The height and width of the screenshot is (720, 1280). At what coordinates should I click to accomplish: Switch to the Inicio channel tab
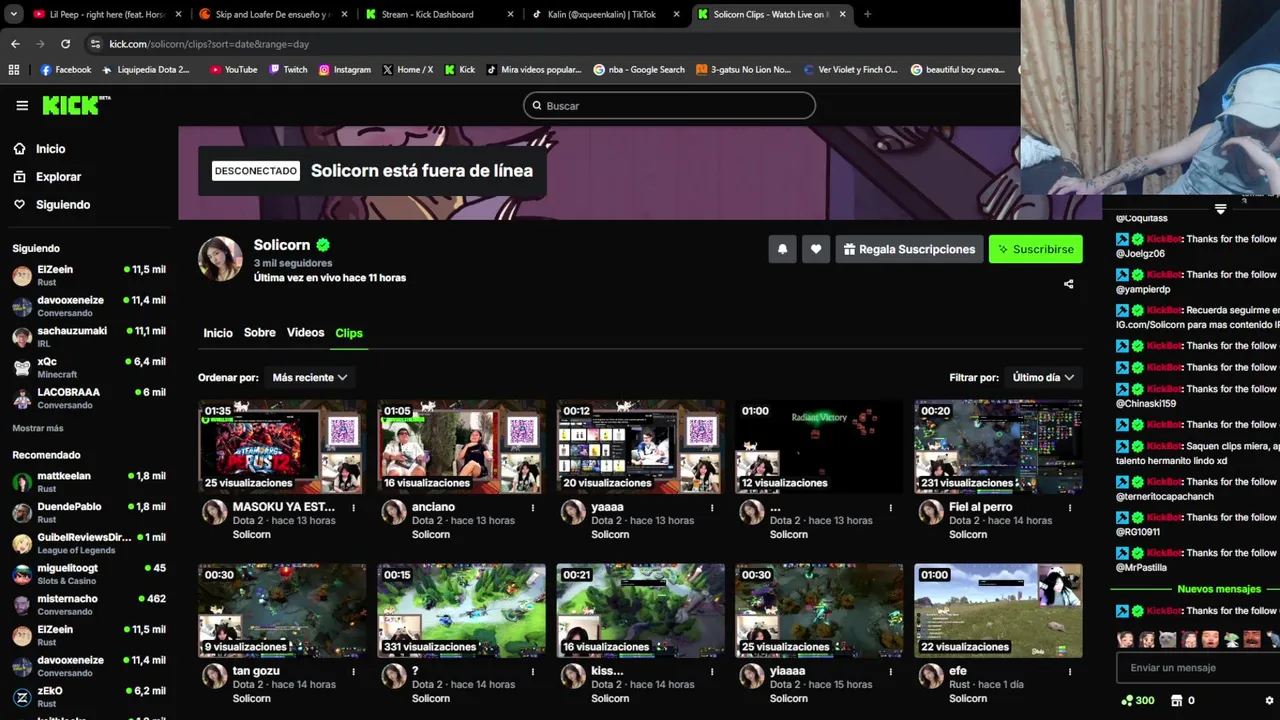pyautogui.click(x=218, y=333)
